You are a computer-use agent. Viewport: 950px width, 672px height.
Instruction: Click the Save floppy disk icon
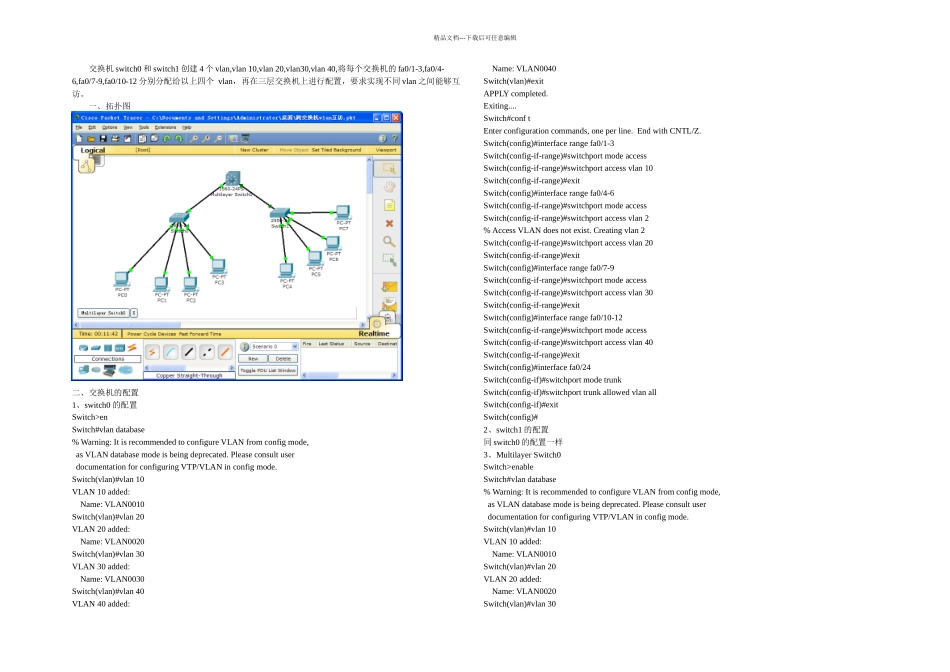coord(104,139)
